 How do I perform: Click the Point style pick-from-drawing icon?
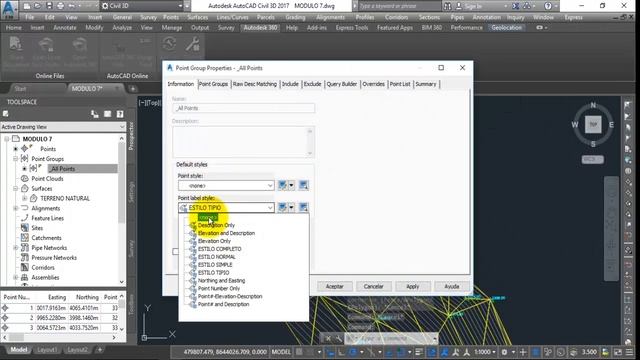click(303, 186)
